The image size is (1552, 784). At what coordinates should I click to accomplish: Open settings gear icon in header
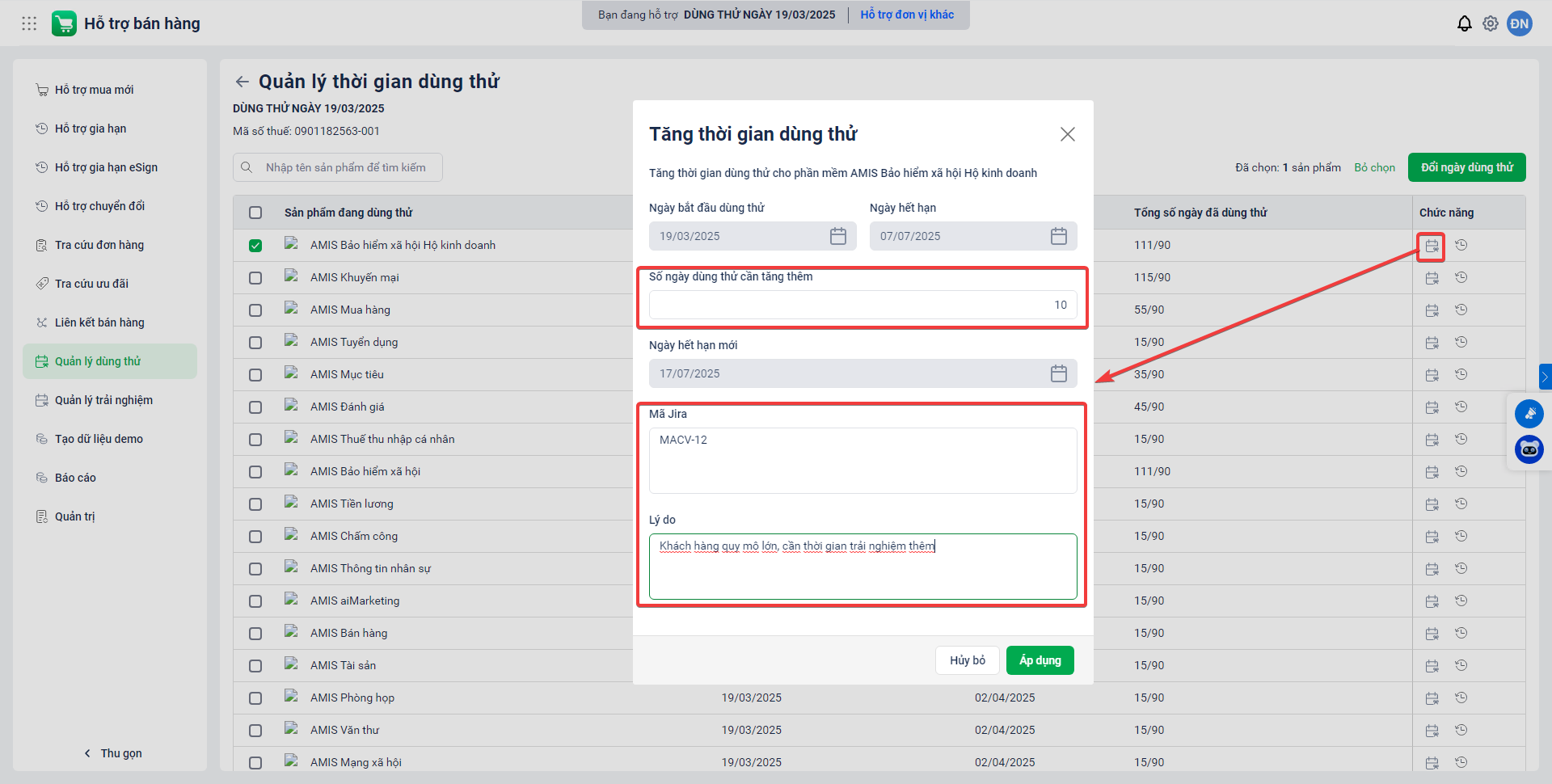click(x=1491, y=23)
